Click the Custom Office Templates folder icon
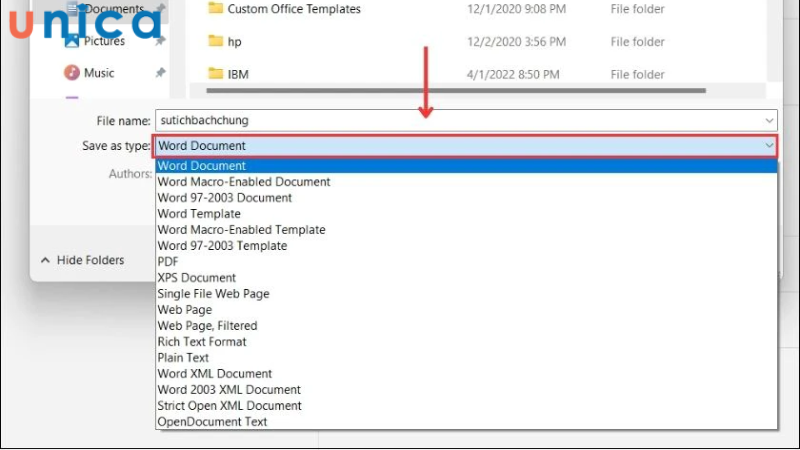This screenshot has width=800, height=450. tap(215, 9)
